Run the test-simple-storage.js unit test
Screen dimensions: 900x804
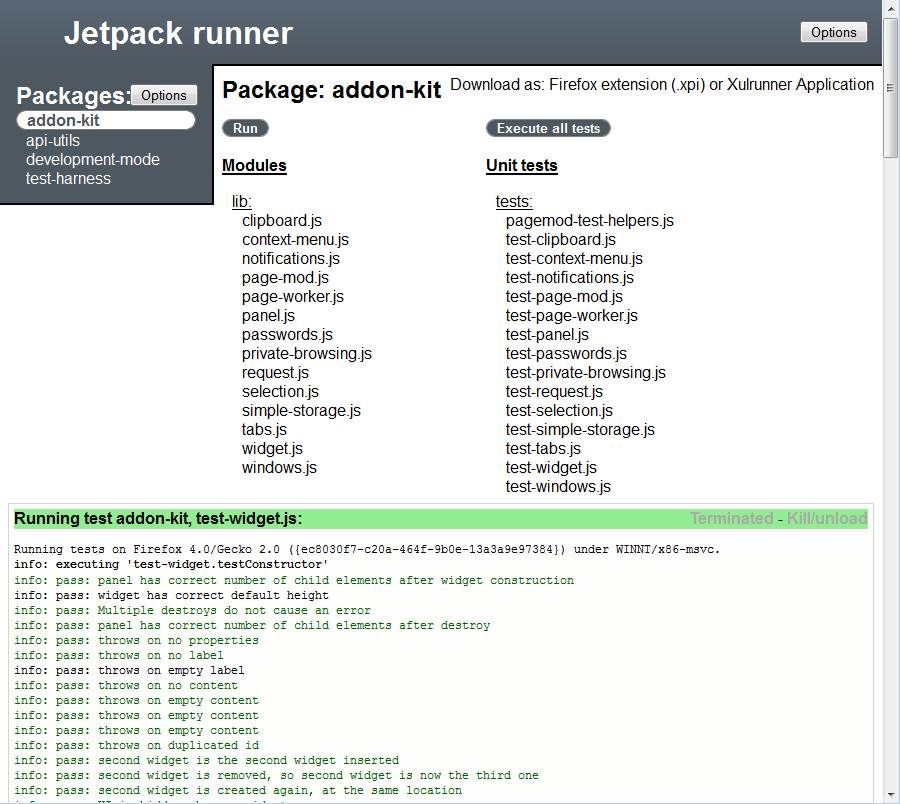[x=580, y=429]
